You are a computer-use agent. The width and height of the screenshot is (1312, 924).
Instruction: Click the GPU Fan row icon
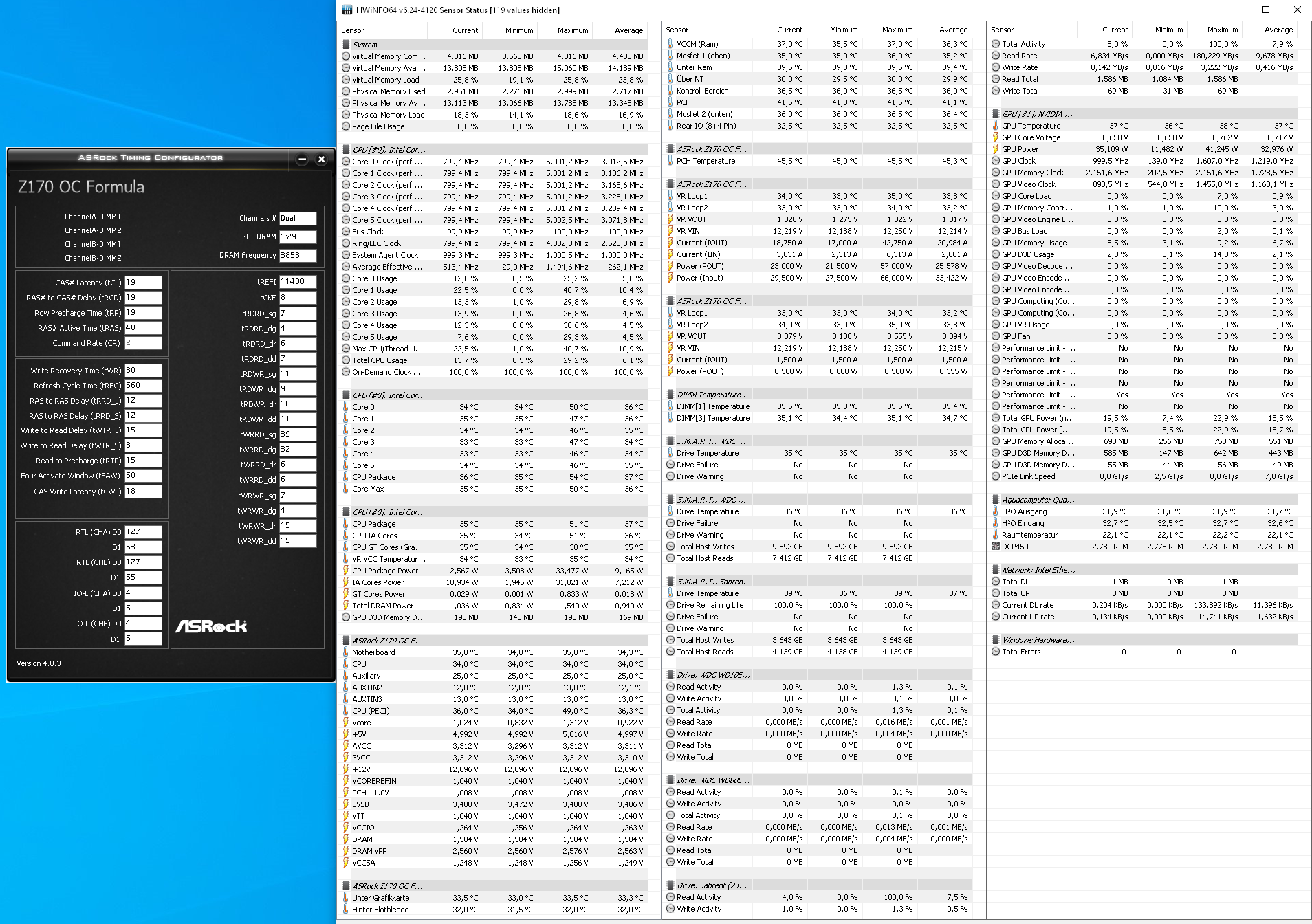[996, 336]
